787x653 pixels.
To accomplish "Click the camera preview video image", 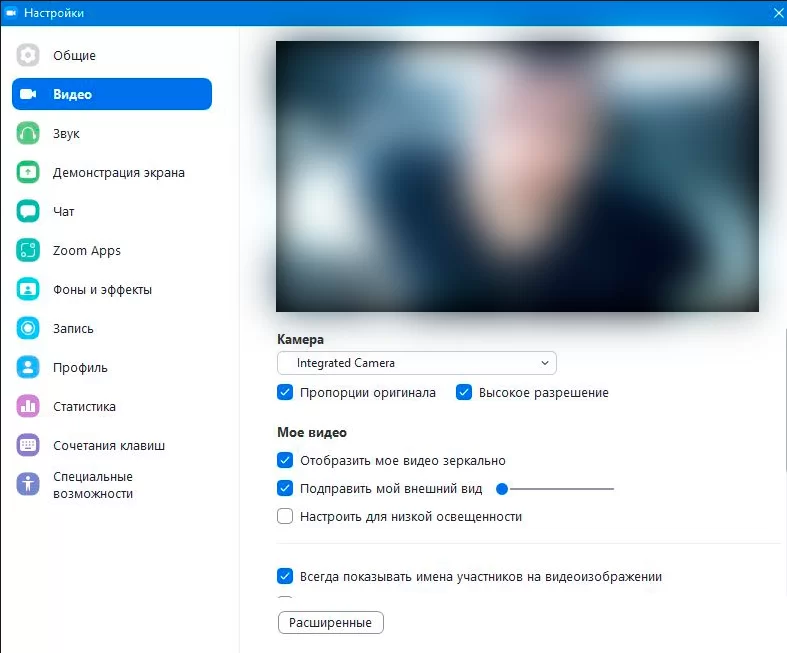I will click(517, 176).
